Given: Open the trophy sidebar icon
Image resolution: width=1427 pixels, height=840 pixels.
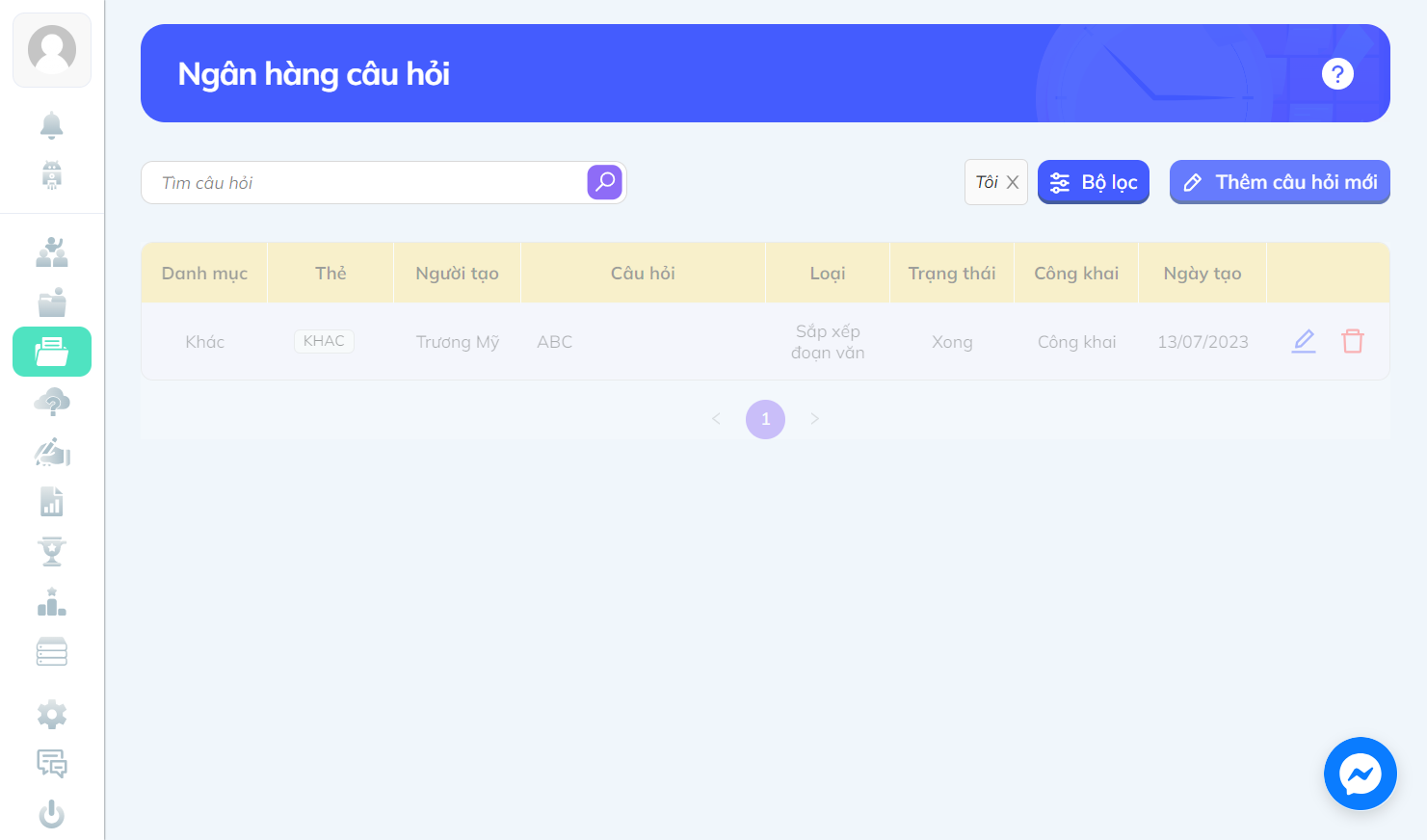Looking at the screenshot, I should (x=52, y=552).
